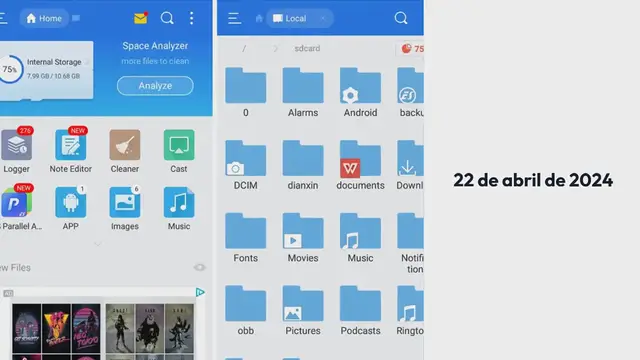This screenshot has width=640, height=360.
Task: Open the hamburger menu in Local panel
Action: click(x=234, y=18)
